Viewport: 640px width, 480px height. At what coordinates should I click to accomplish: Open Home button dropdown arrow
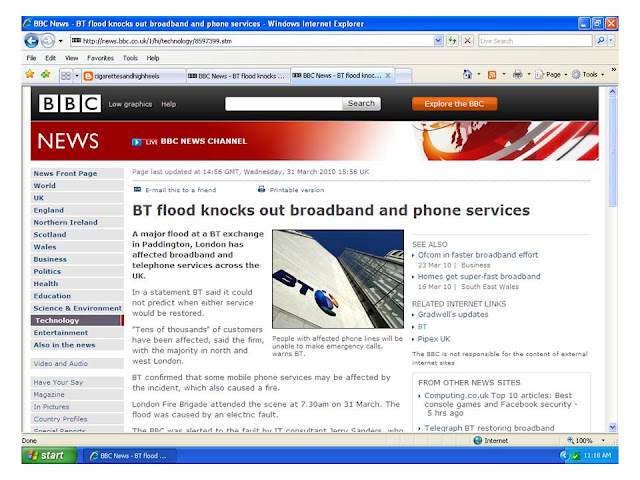click(x=479, y=74)
